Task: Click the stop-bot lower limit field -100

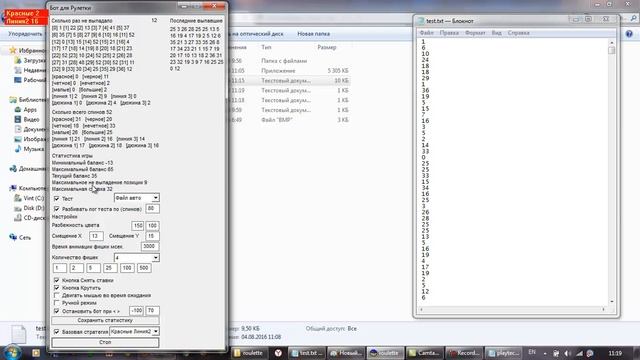Action: point(136,311)
